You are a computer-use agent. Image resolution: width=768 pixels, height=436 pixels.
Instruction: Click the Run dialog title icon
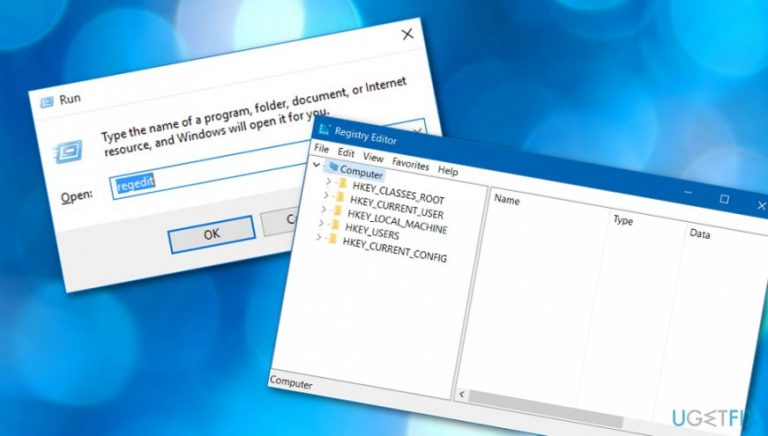(x=47, y=102)
